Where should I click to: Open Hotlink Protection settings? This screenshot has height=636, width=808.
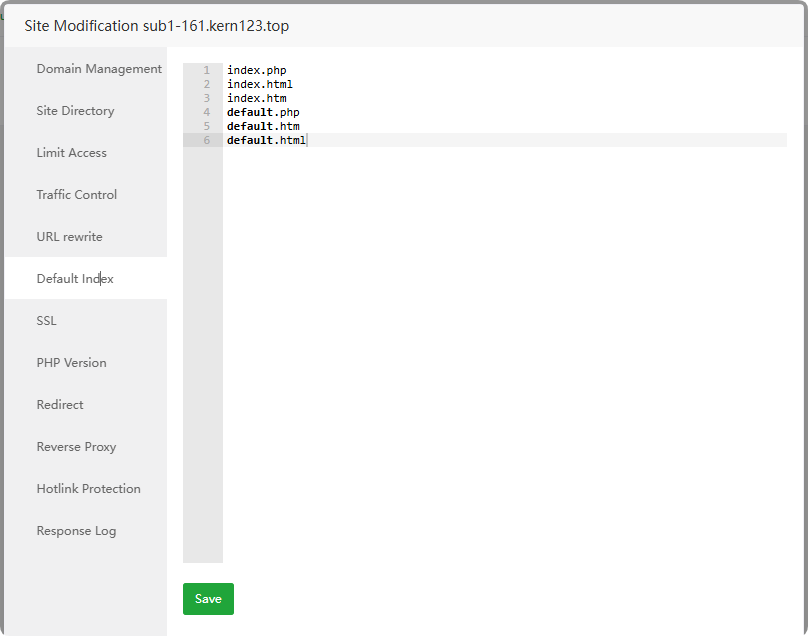point(89,489)
